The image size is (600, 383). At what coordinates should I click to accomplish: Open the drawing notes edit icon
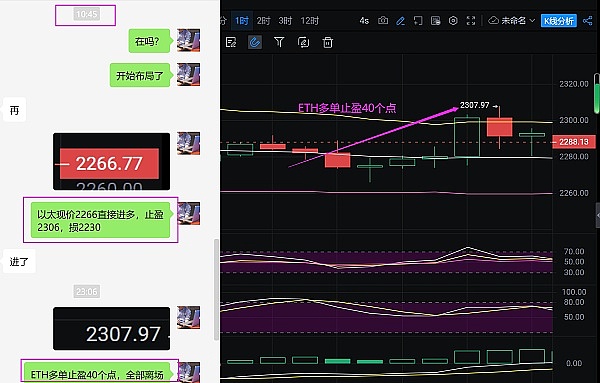(x=231, y=42)
